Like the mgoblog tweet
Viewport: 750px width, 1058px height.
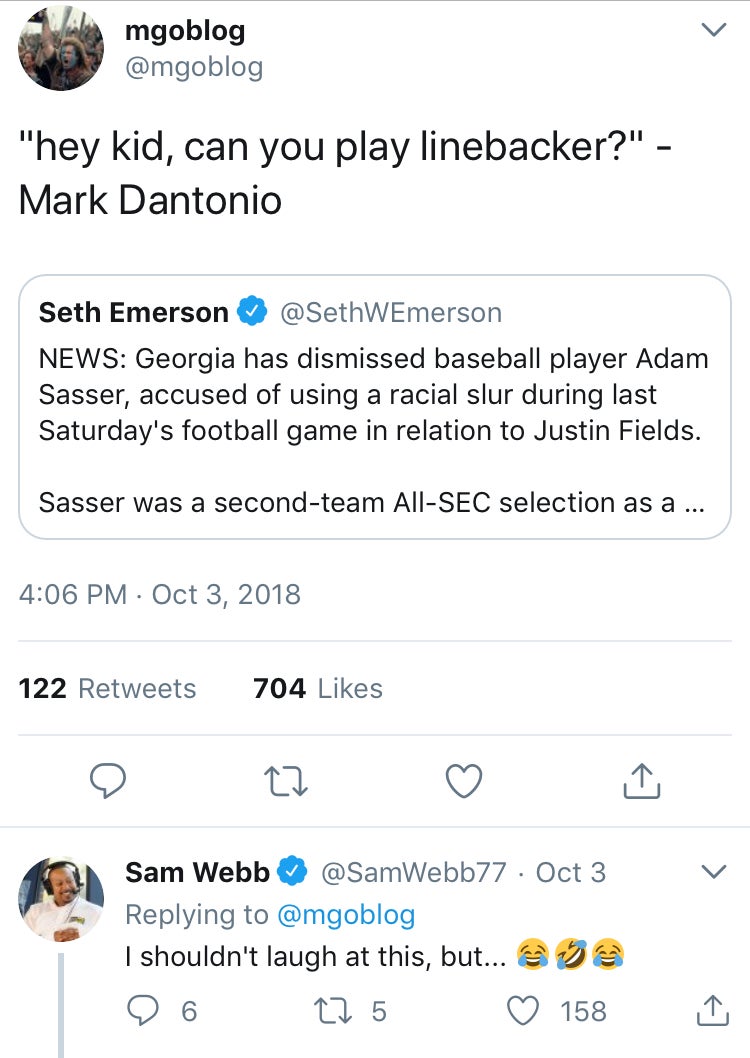click(463, 782)
